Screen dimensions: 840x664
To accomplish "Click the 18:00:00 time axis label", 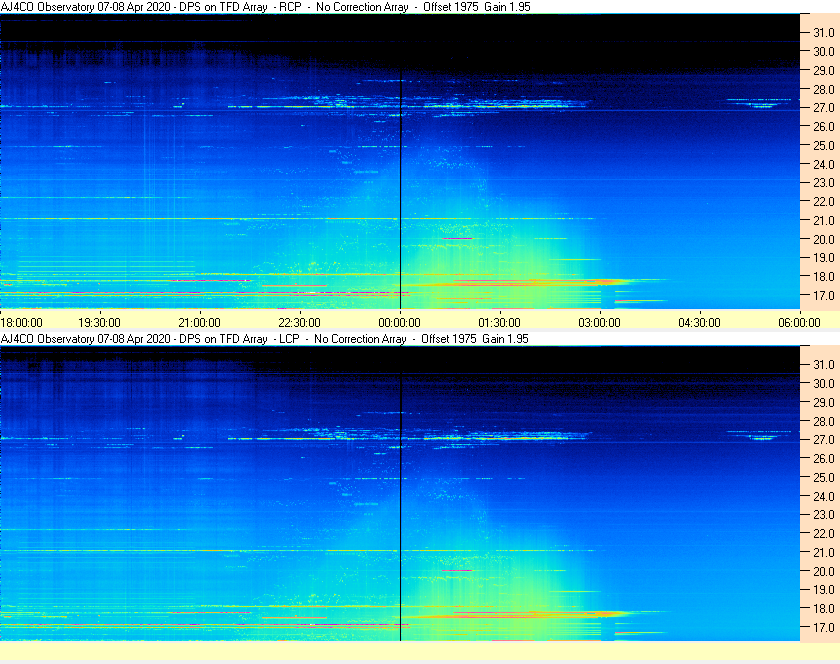I will (21, 323).
